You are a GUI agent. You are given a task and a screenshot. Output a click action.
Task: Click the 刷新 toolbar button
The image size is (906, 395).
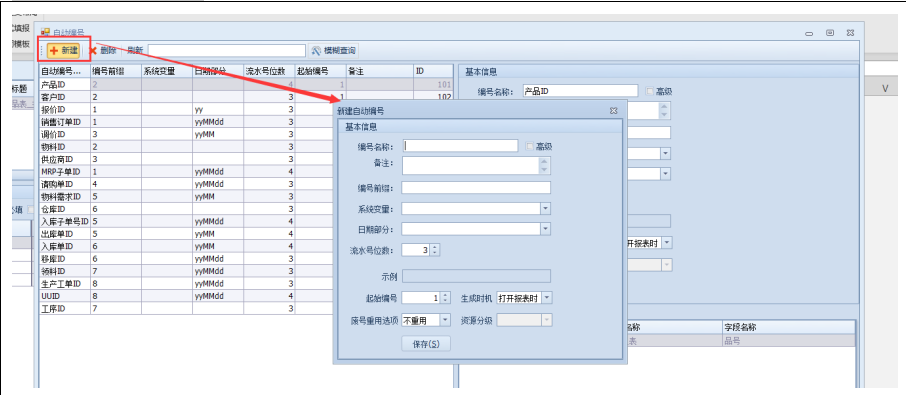pyautogui.click(x=135, y=51)
